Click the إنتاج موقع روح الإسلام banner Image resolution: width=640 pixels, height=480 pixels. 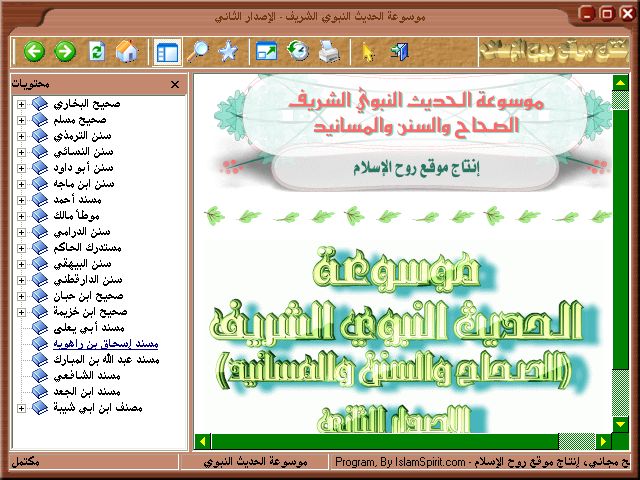pos(416,167)
